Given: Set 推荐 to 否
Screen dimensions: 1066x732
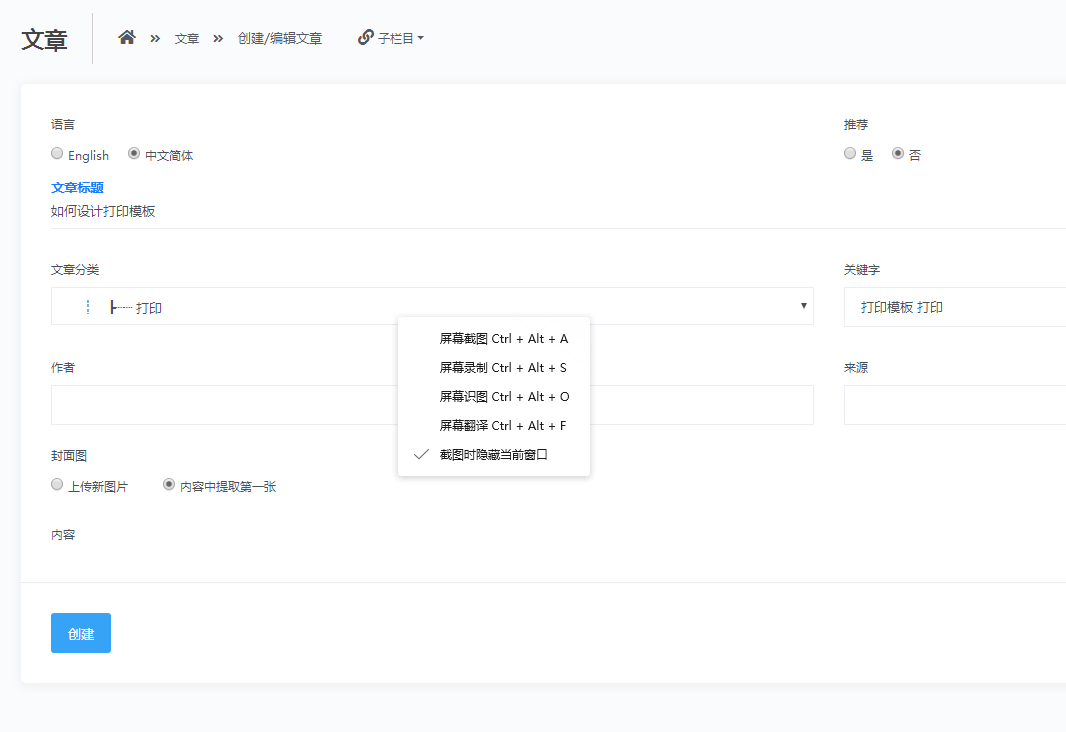Looking at the screenshot, I should (x=898, y=154).
